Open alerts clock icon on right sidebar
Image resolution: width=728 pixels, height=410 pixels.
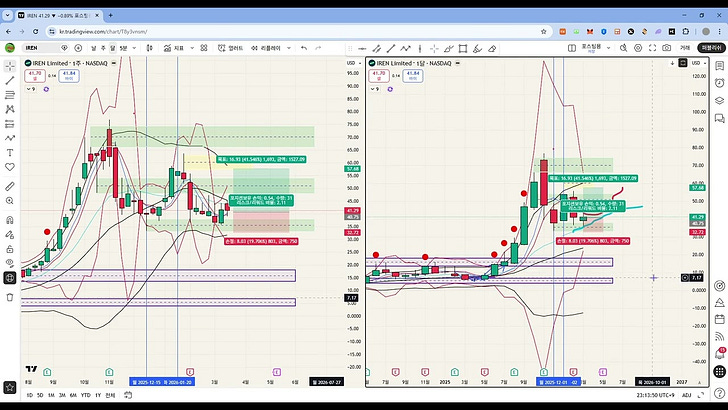tap(719, 83)
